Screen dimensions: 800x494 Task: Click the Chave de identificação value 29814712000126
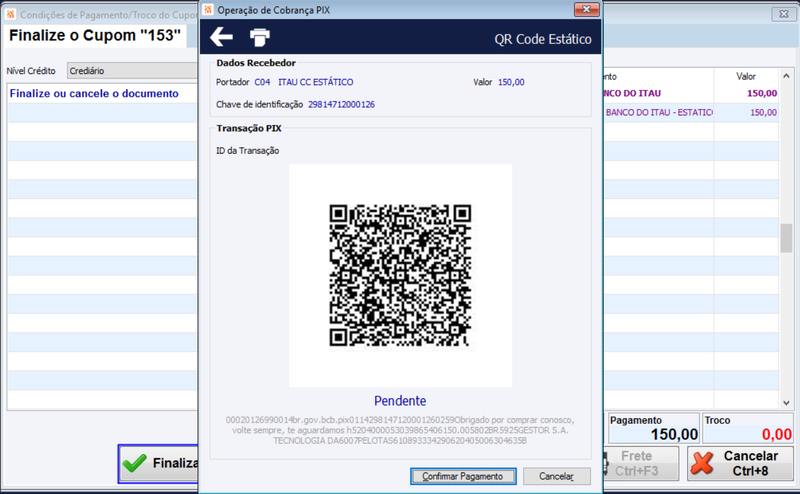[341, 105]
